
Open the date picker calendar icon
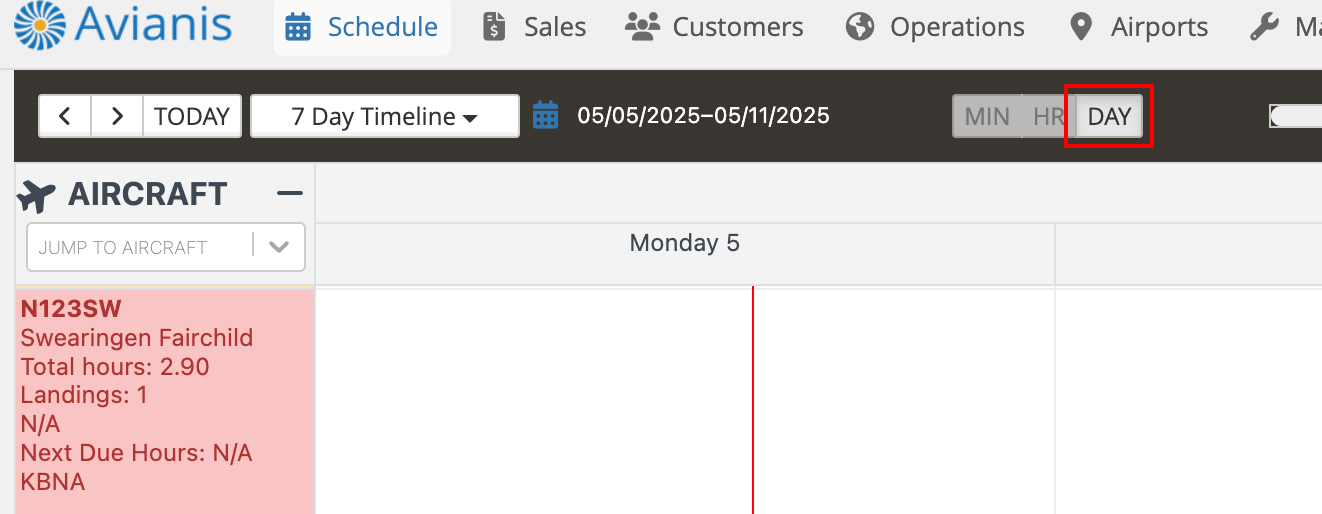[545, 115]
